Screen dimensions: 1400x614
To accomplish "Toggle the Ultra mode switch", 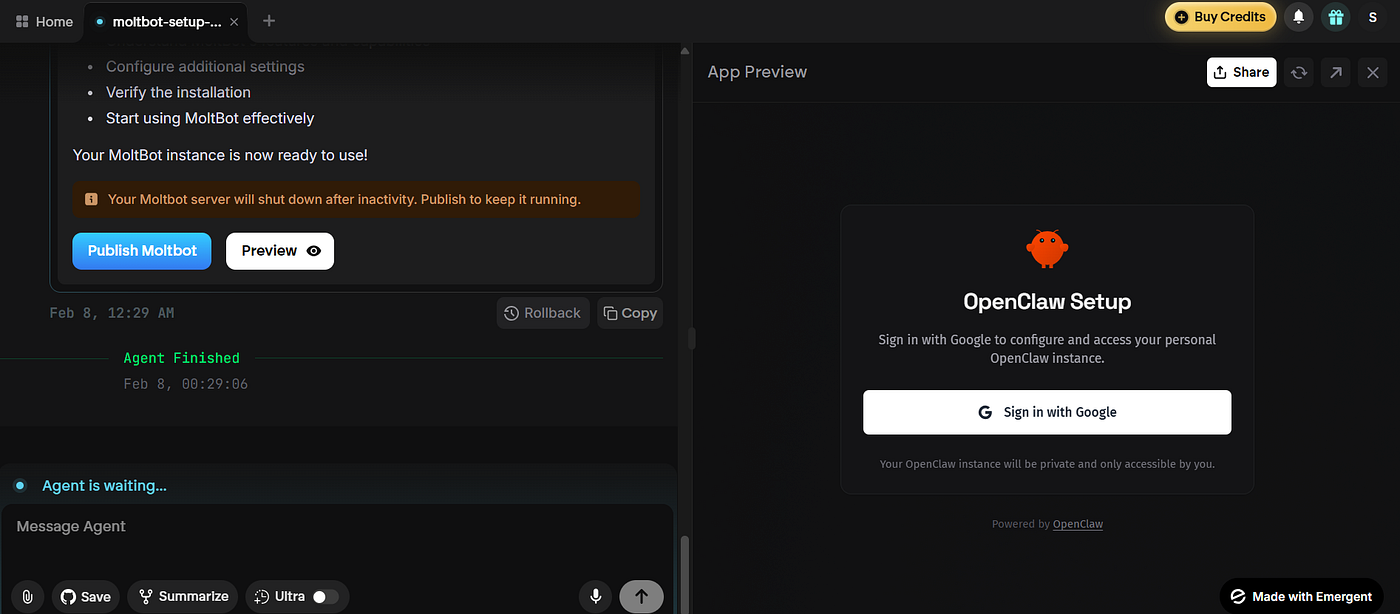I will 325,596.
